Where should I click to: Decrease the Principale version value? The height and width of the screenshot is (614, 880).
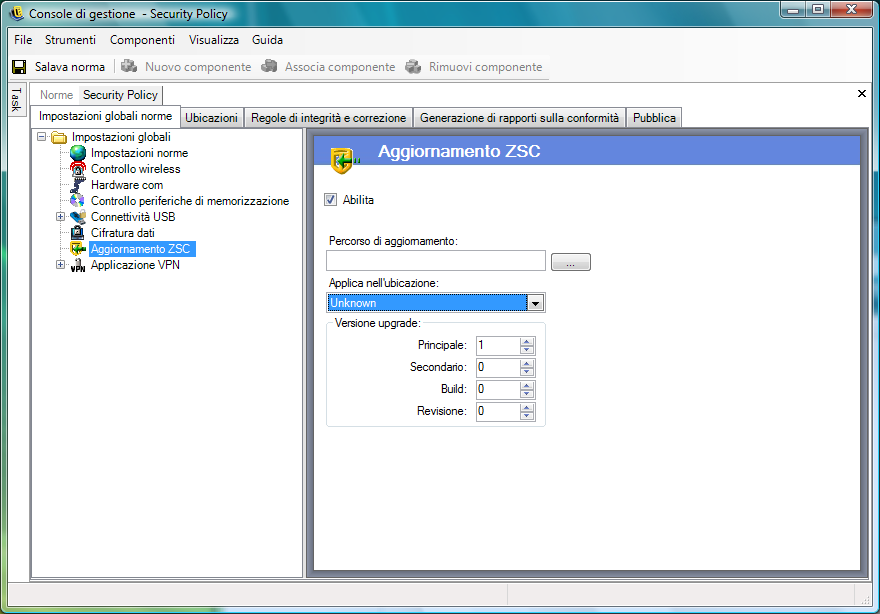[x=526, y=350]
